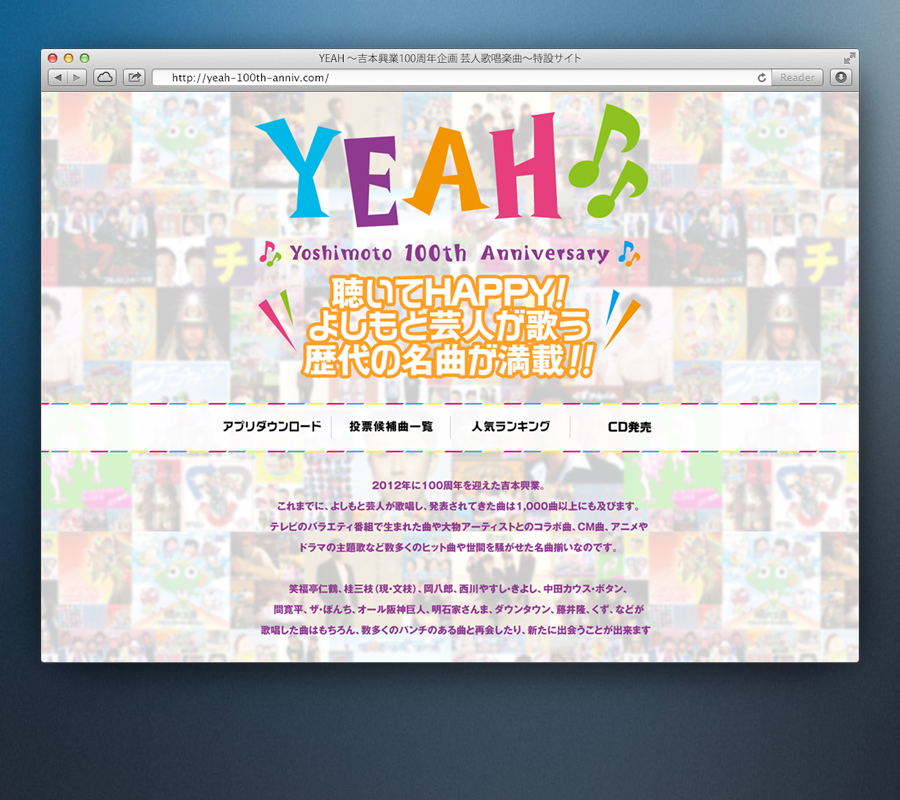Click the Reader button in the address bar

(x=797, y=77)
